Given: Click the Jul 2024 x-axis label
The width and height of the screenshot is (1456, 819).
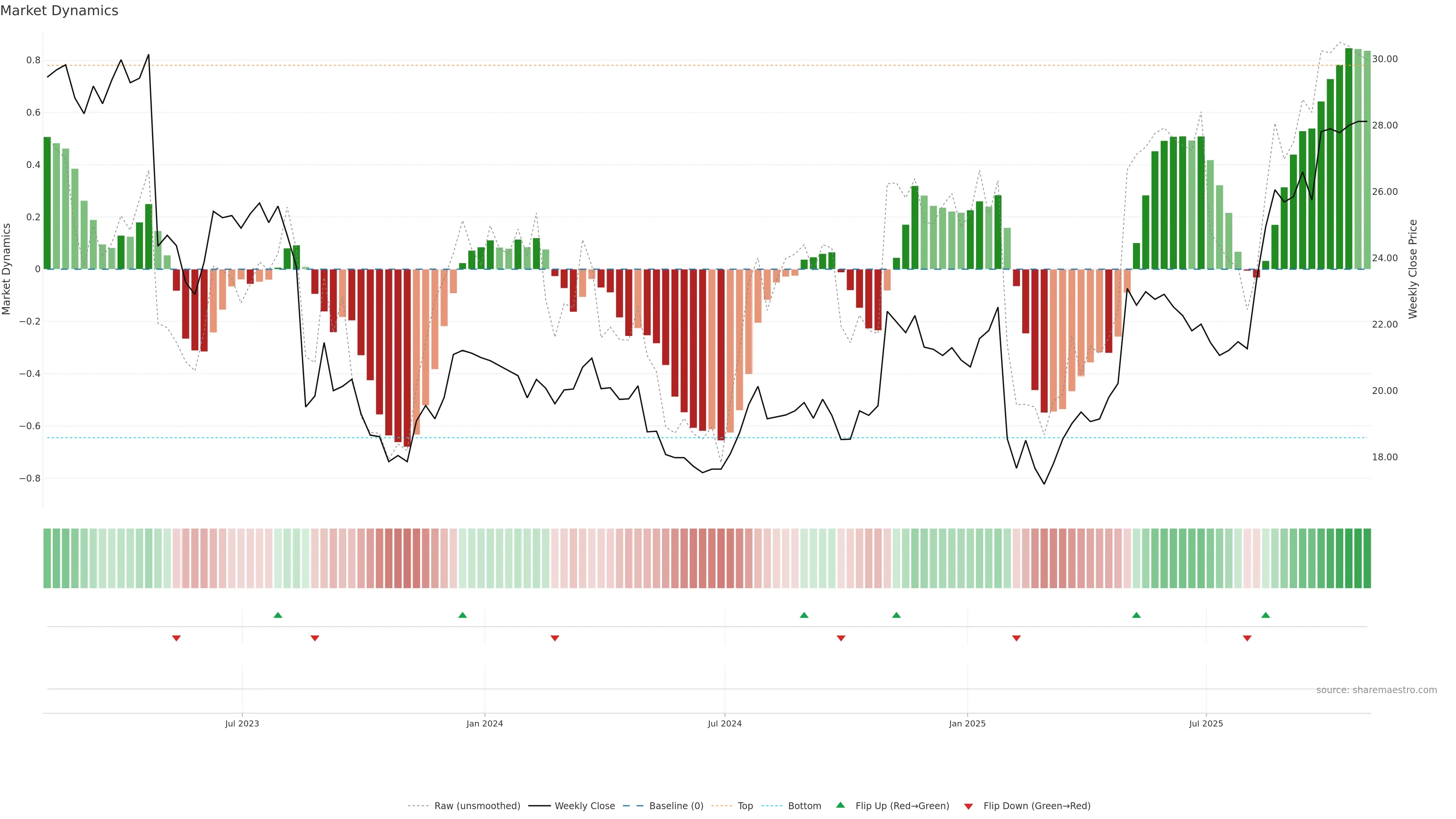Looking at the screenshot, I should 725,723.
